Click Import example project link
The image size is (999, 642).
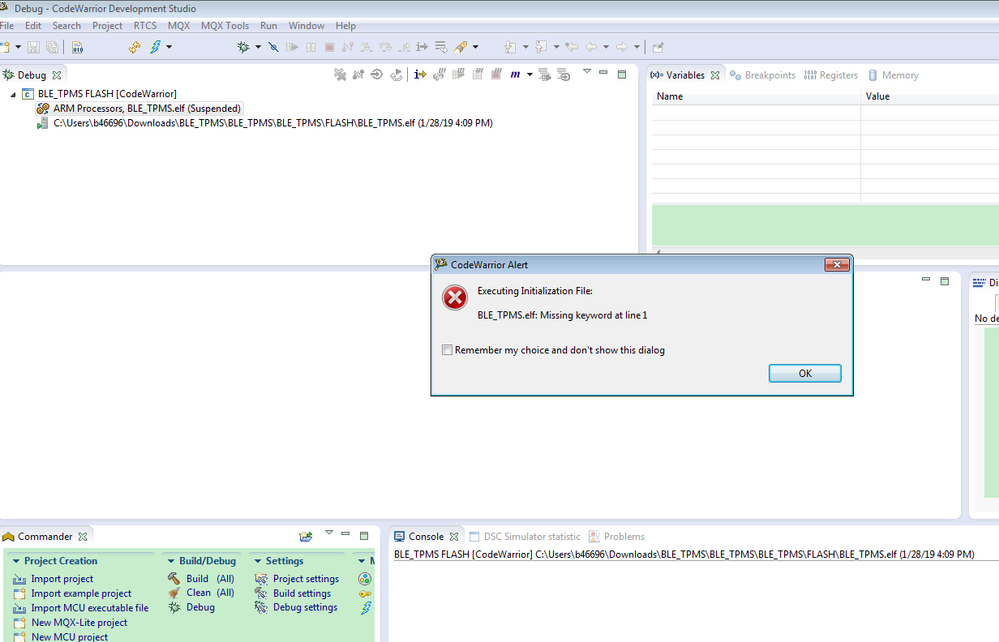81,593
